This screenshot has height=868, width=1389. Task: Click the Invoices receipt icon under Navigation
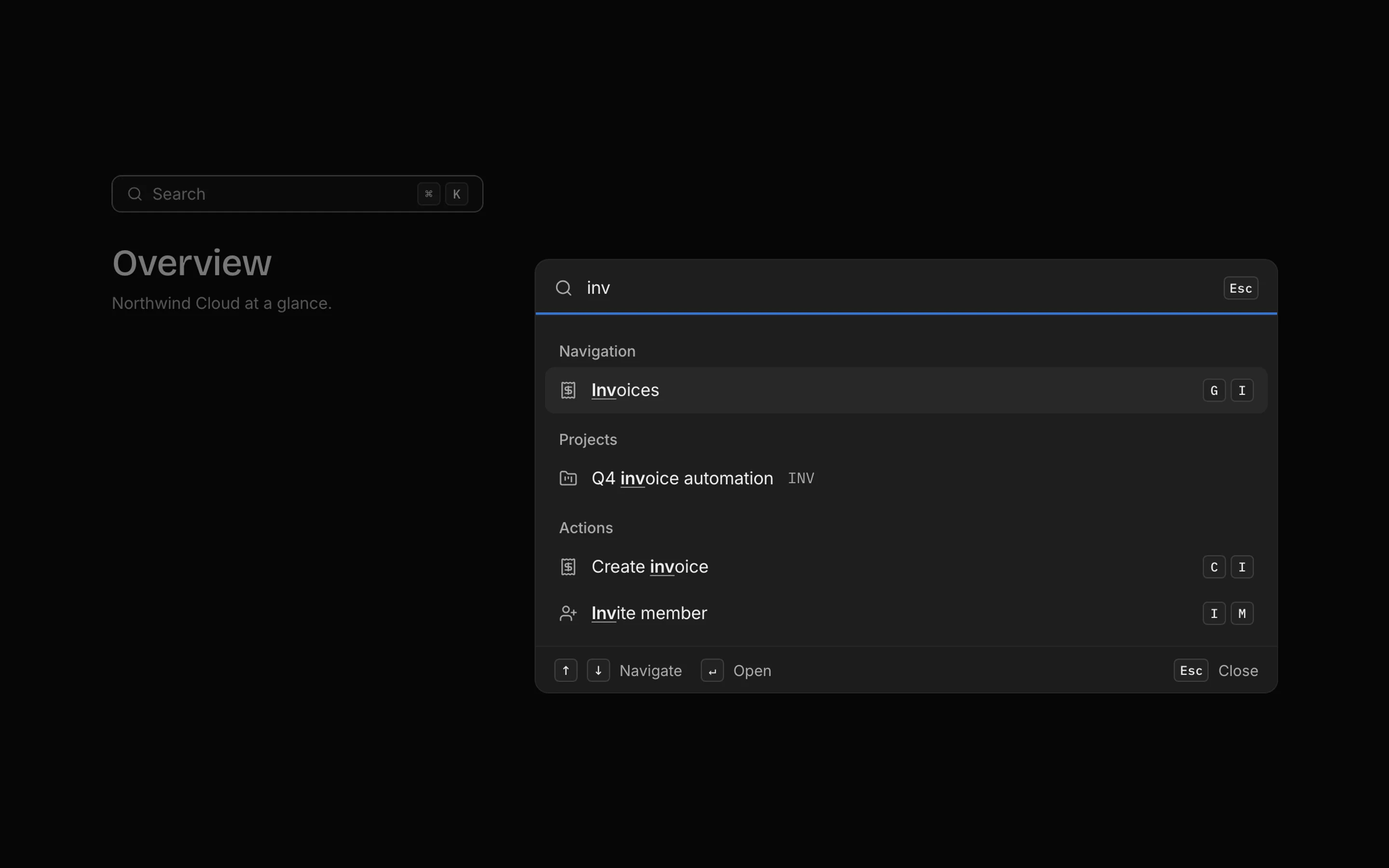pos(568,391)
